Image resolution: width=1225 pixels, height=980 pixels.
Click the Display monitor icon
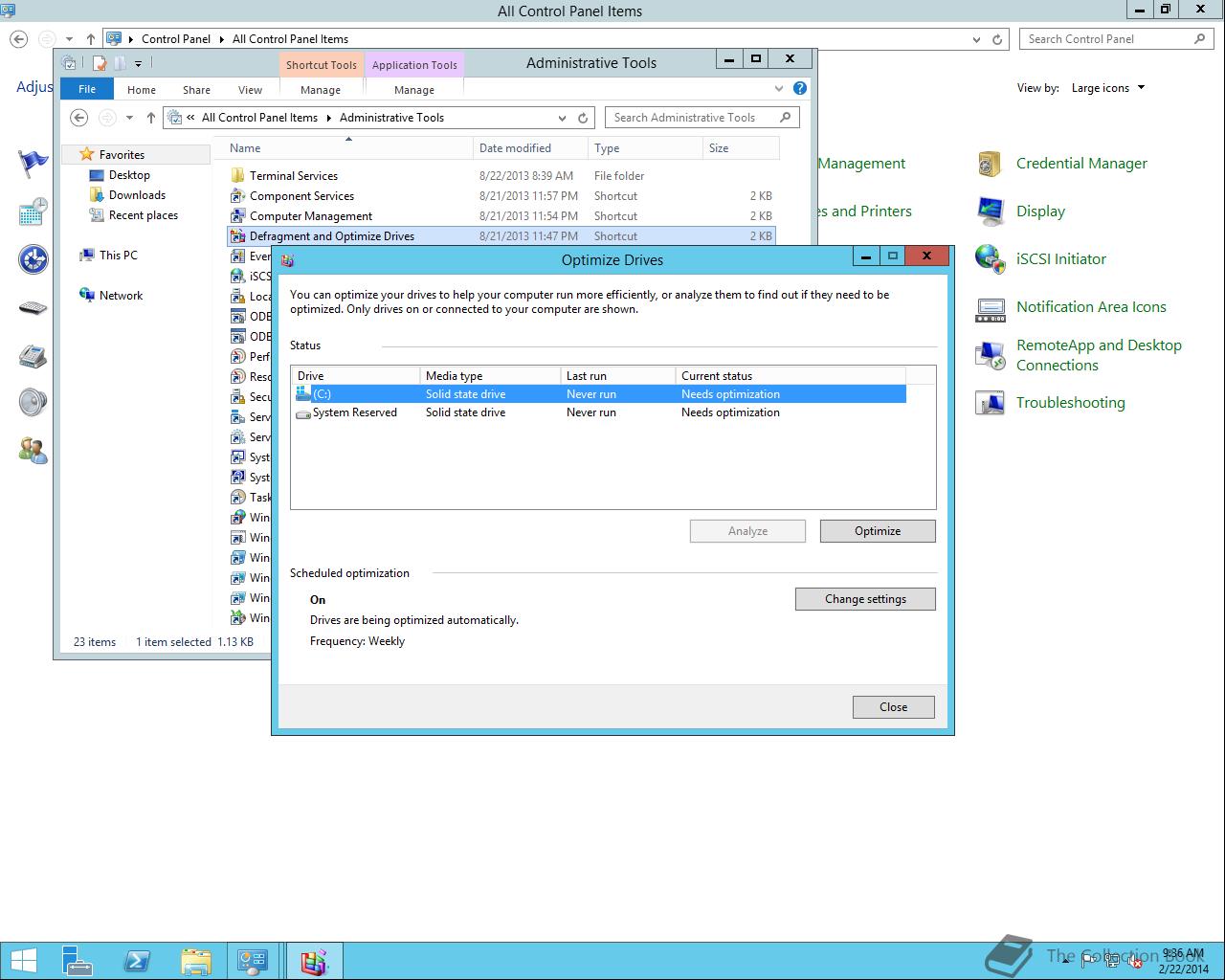pos(990,212)
